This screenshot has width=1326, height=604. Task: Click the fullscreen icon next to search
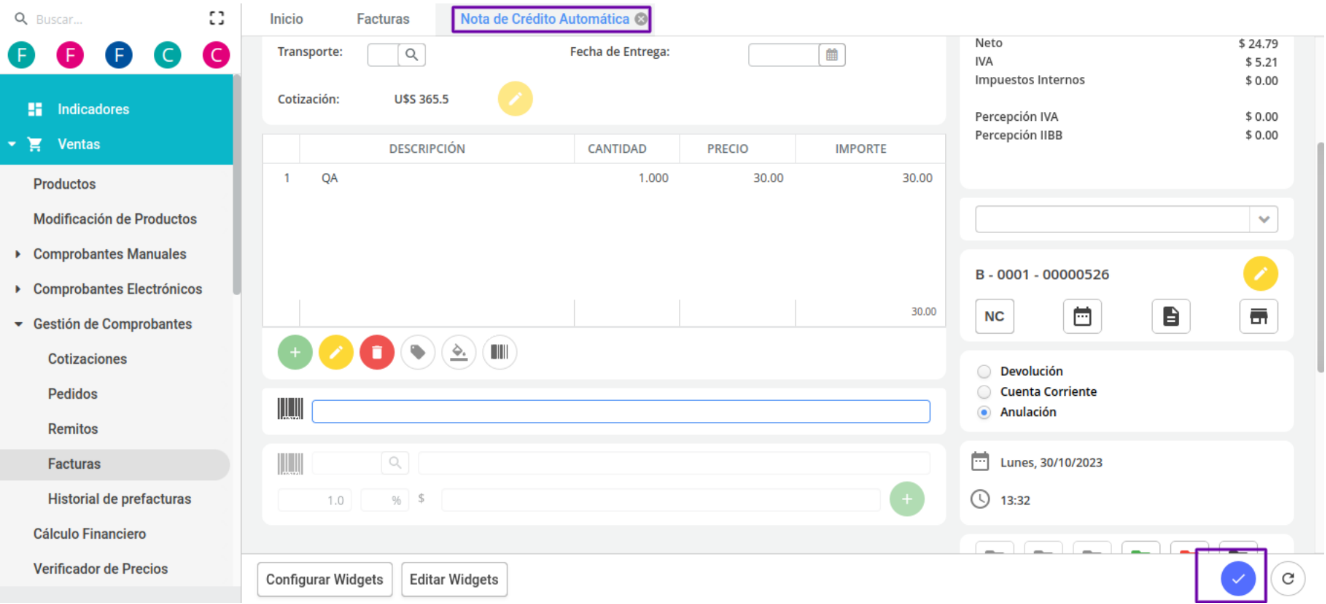[217, 18]
